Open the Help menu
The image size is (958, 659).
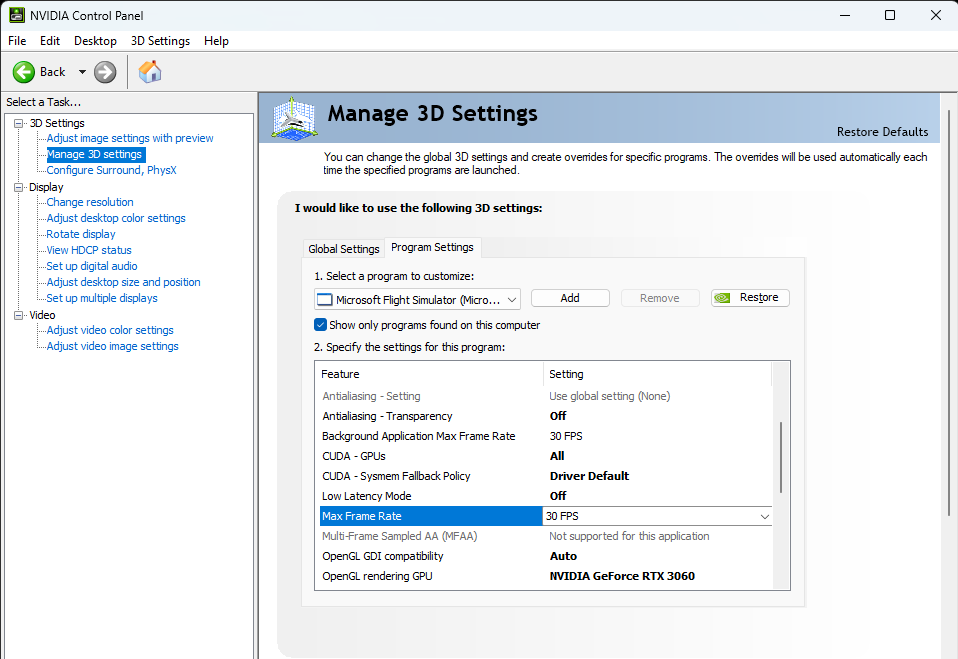[x=216, y=41]
